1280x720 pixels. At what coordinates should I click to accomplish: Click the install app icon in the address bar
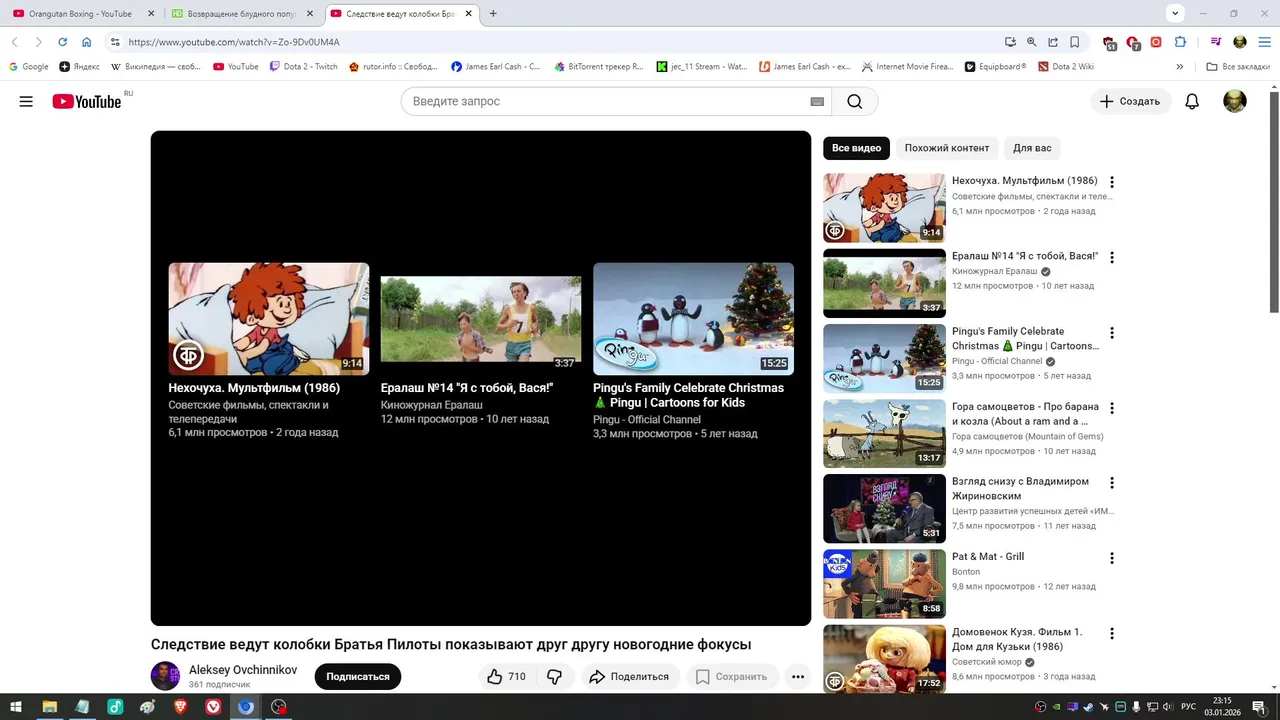(1010, 42)
